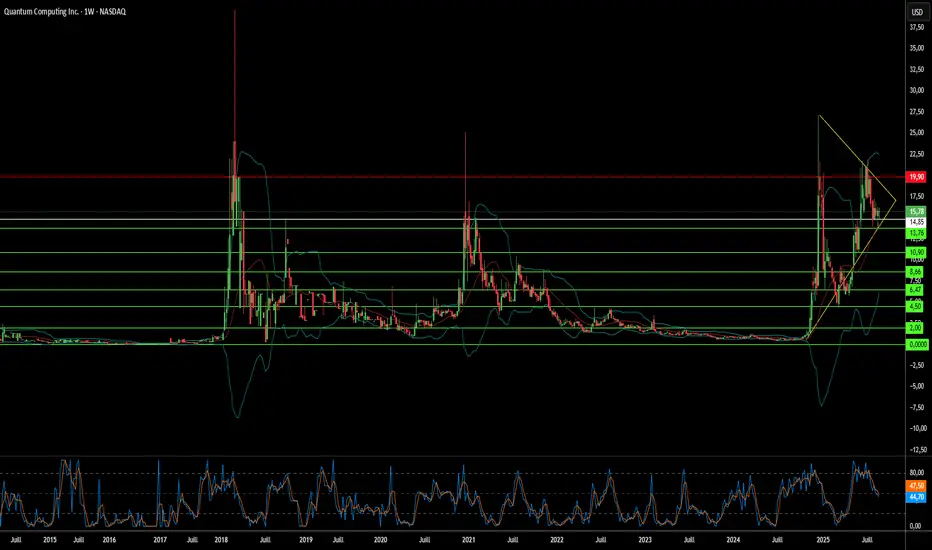Click the 6,47 horizontal level label
Image resolution: width=932 pixels, height=550 pixels.
pyautogui.click(x=915, y=290)
